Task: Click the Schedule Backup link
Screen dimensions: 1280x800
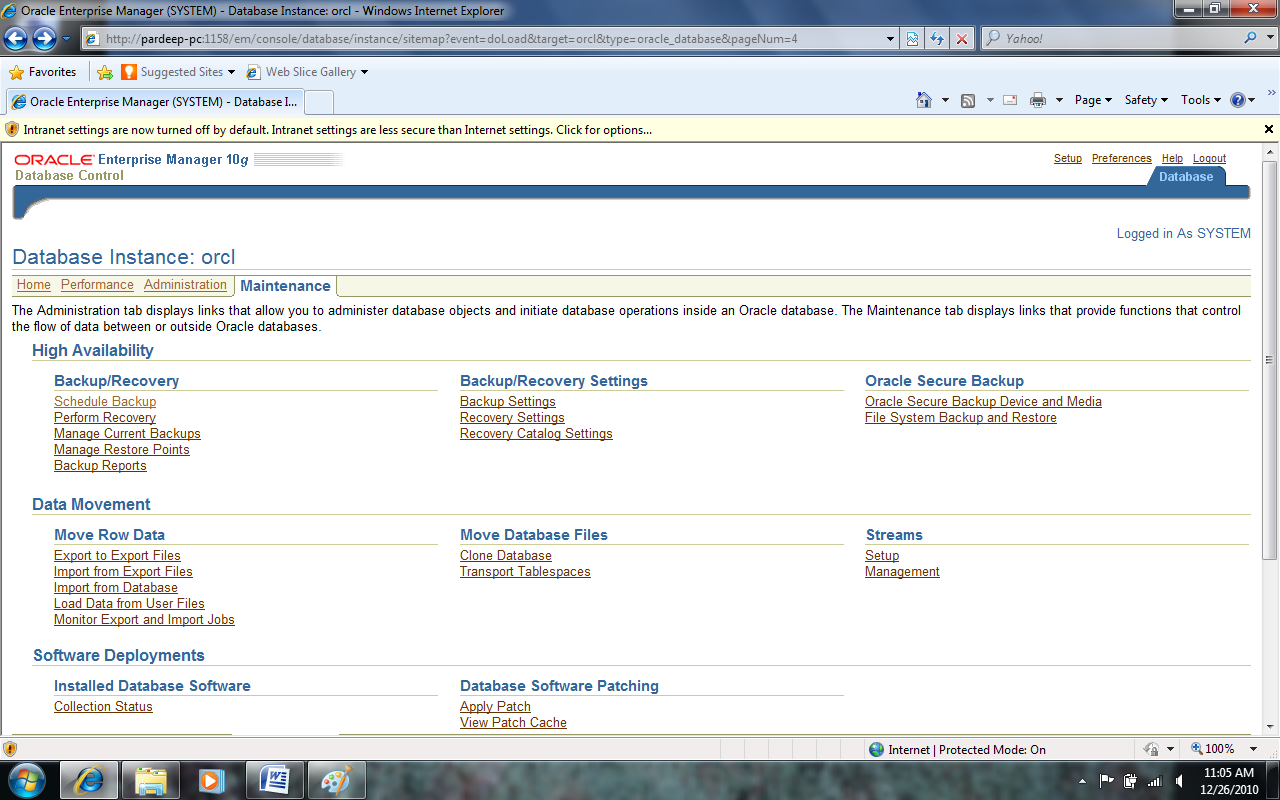Action: (x=105, y=402)
